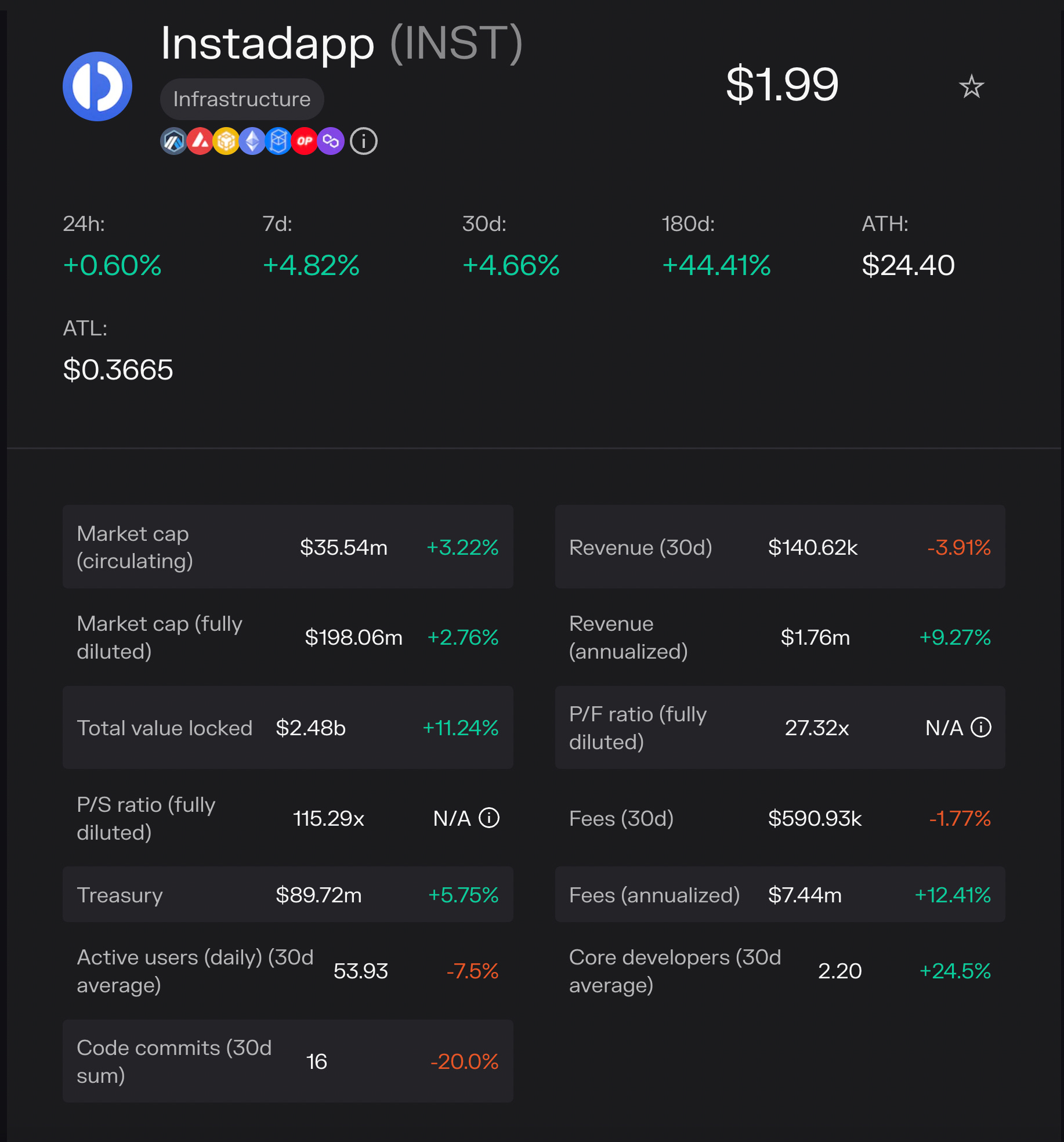Click the +3.22% market cap change
The height and width of the screenshot is (1142, 1064).
pyautogui.click(x=462, y=547)
